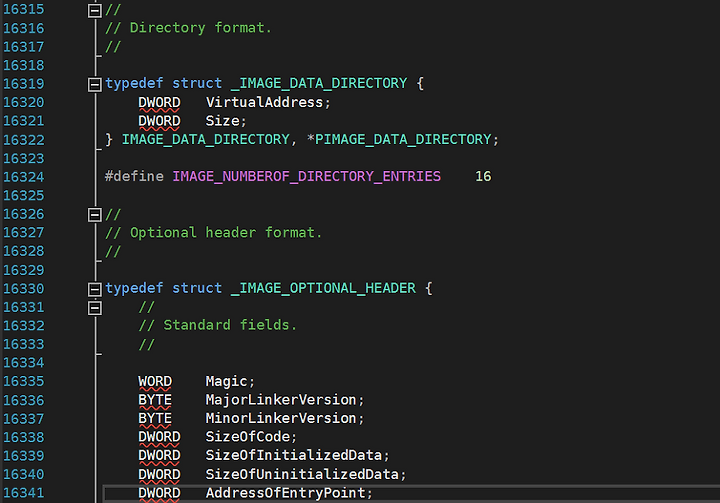
Task: Click the SizeOfCode member
Action: tap(248, 436)
